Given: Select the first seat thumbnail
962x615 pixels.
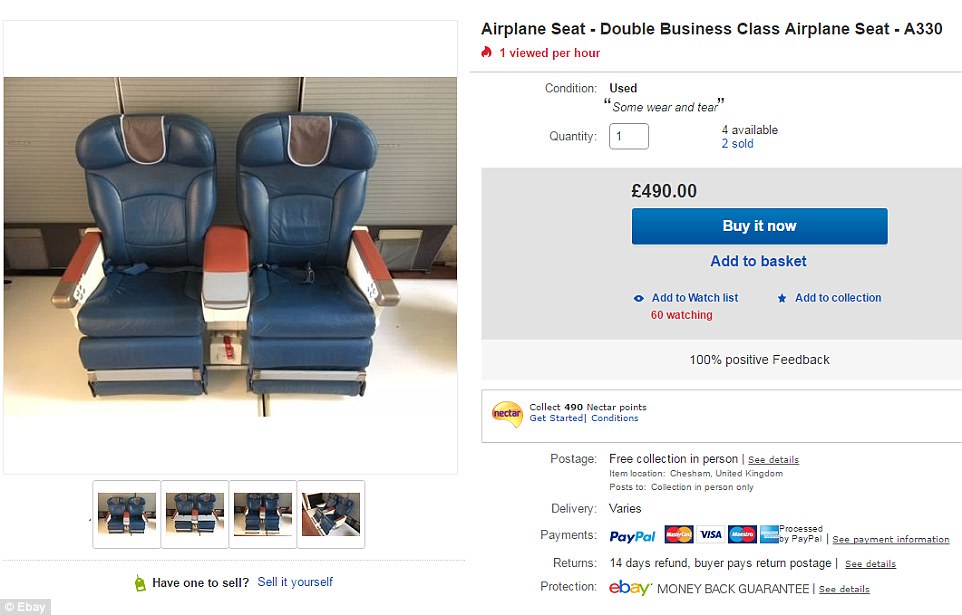Looking at the screenshot, I should coord(126,514).
